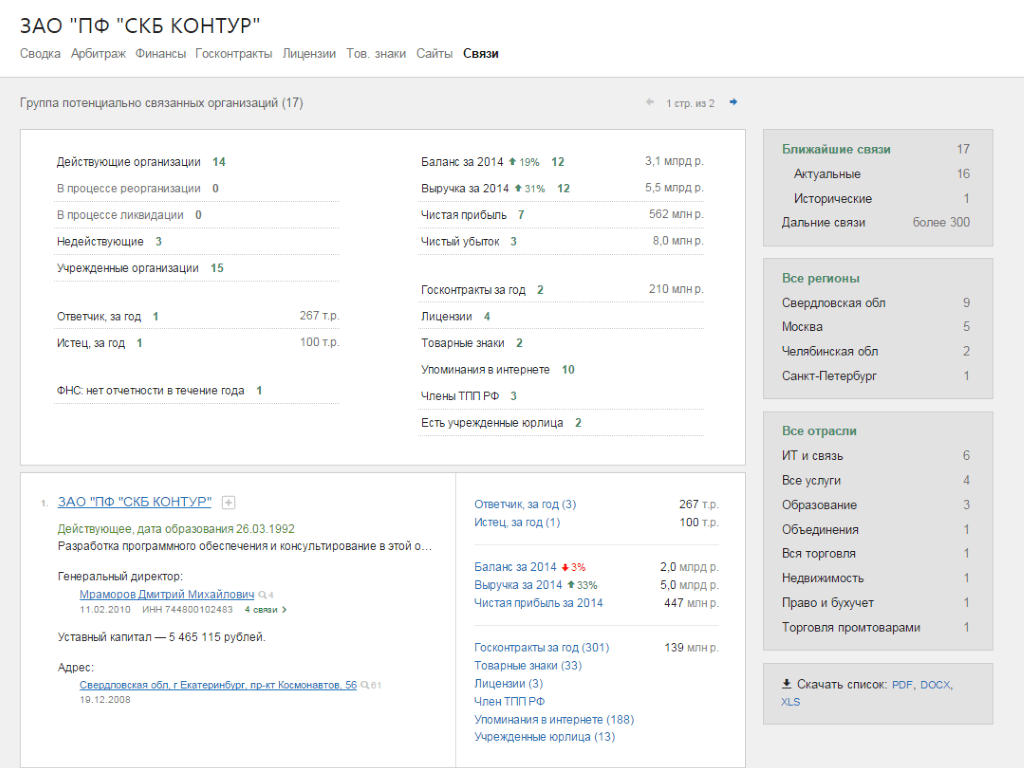Open Ответчик, за год (3) link
The width and height of the screenshot is (1024, 768).
coord(525,504)
